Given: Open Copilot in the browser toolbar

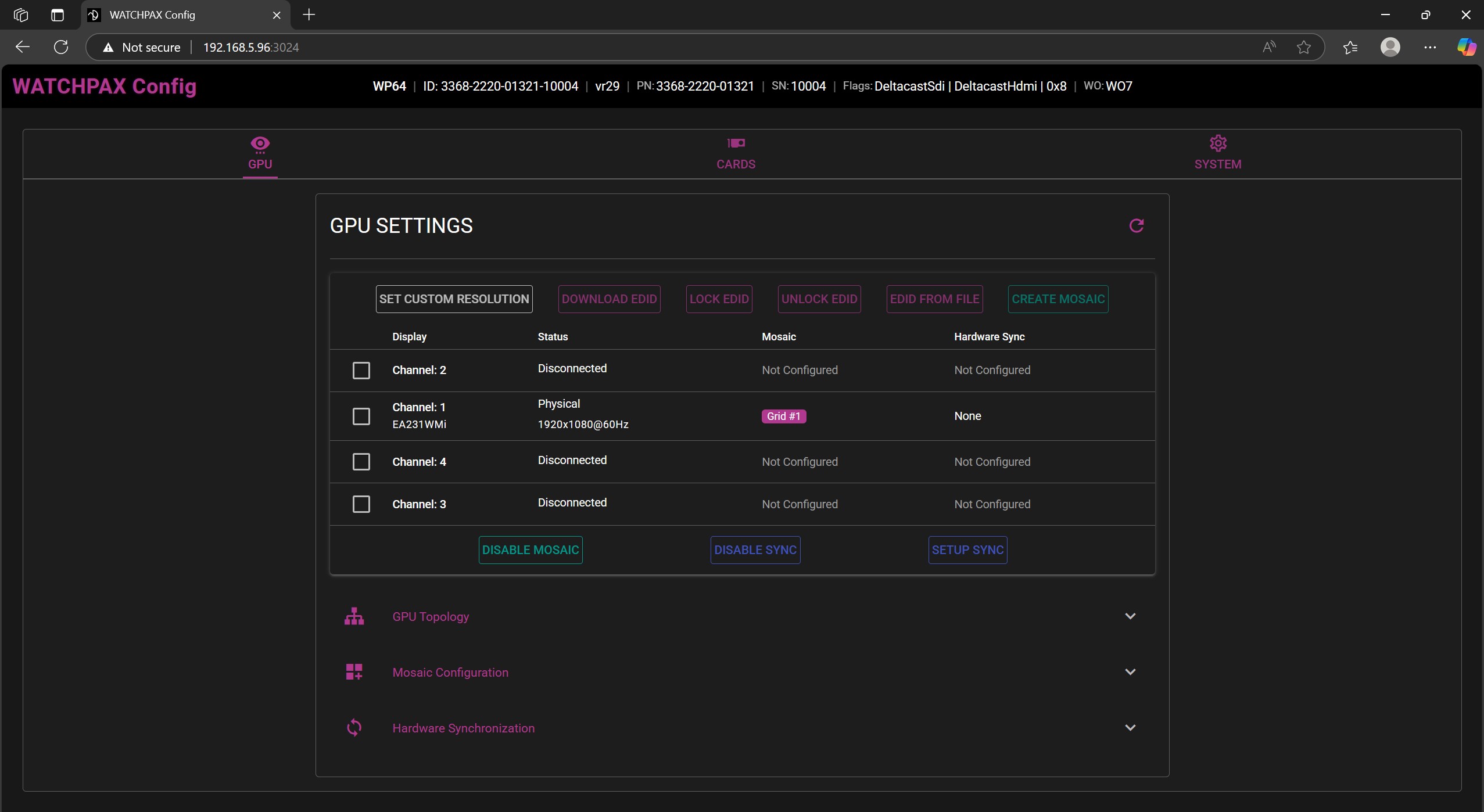Looking at the screenshot, I should 1465,47.
